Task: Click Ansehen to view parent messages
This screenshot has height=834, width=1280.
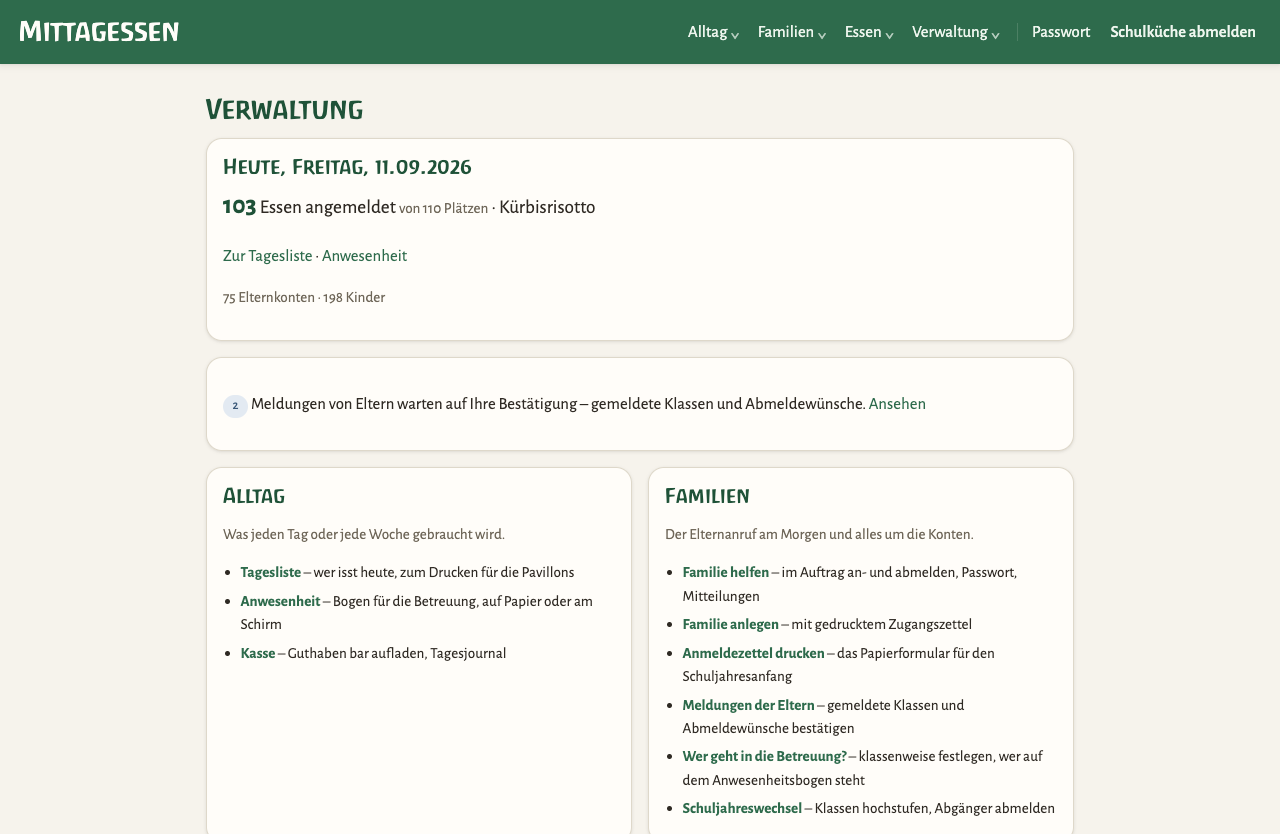Action: [897, 404]
